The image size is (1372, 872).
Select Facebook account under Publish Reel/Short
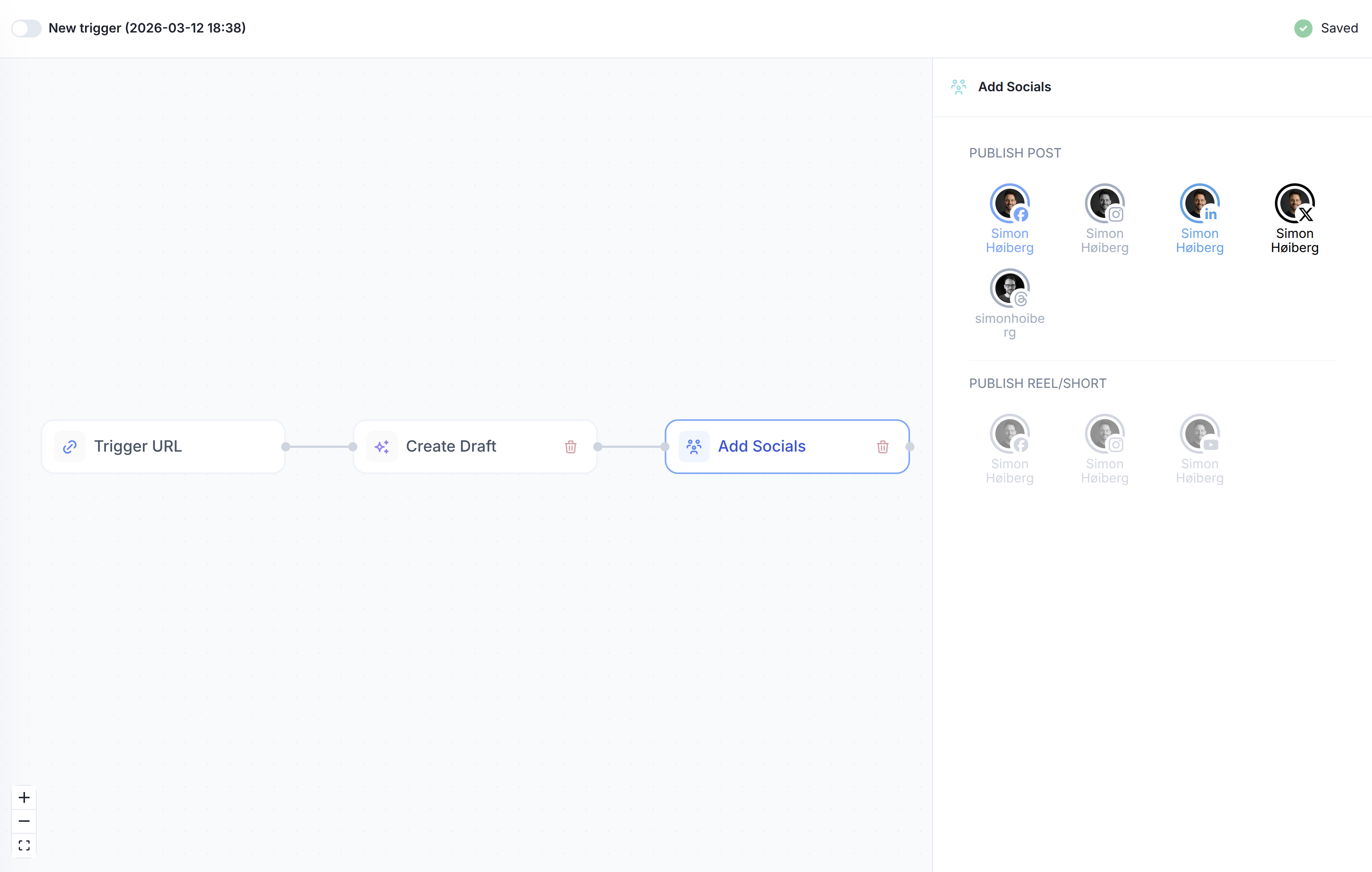click(x=1009, y=434)
